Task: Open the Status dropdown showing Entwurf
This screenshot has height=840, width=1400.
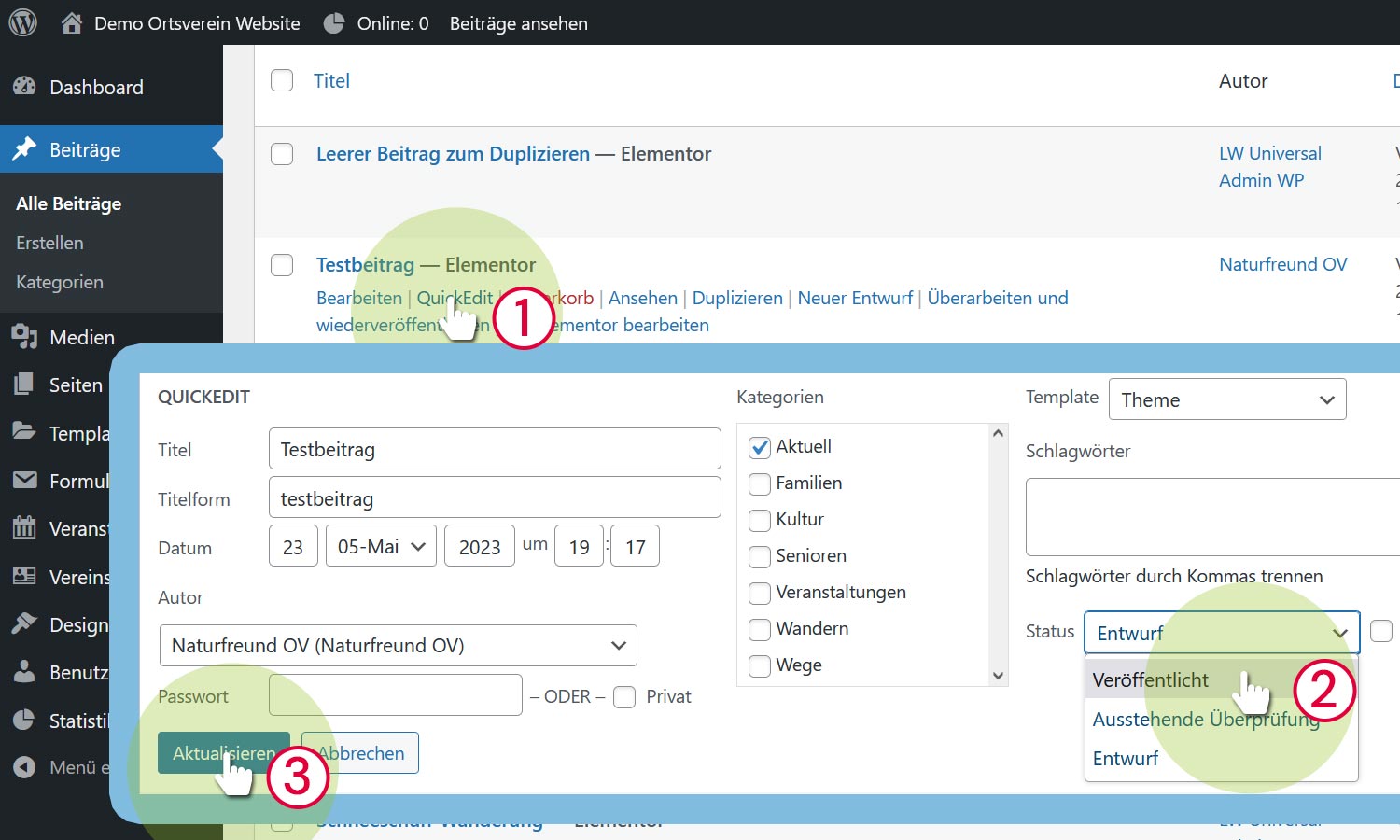Action: point(1222,633)
